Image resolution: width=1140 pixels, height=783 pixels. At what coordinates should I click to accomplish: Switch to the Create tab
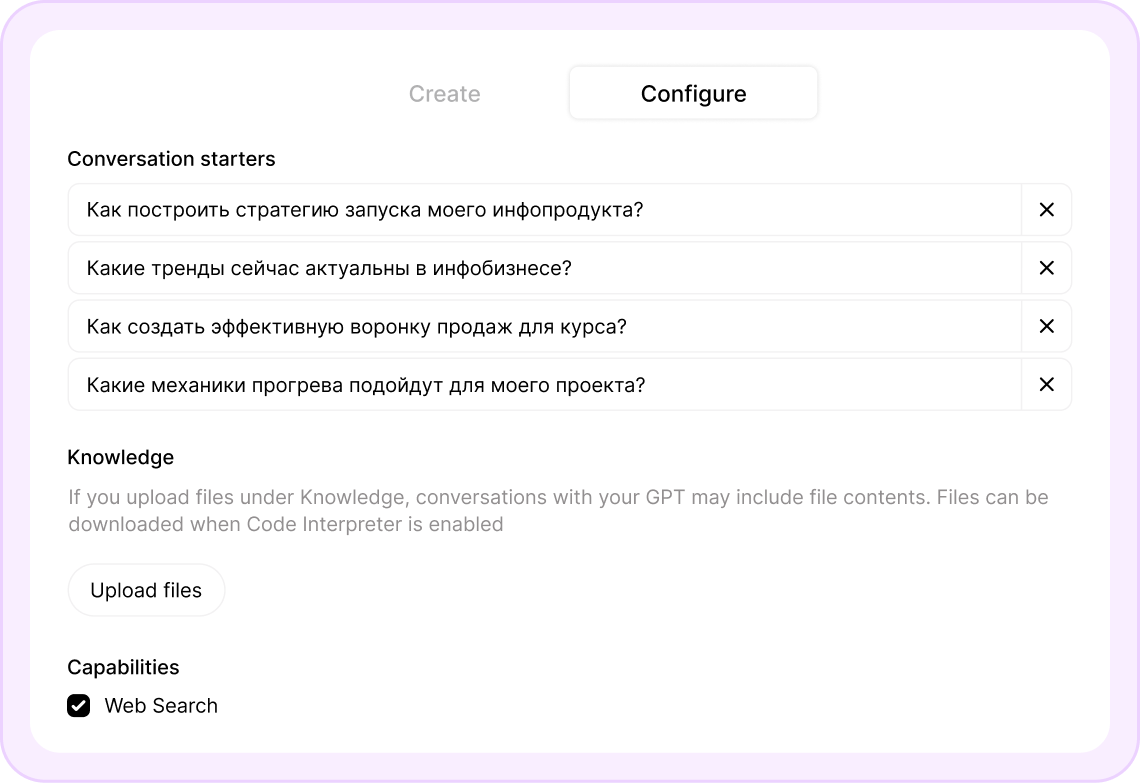[x=444, y=93]
